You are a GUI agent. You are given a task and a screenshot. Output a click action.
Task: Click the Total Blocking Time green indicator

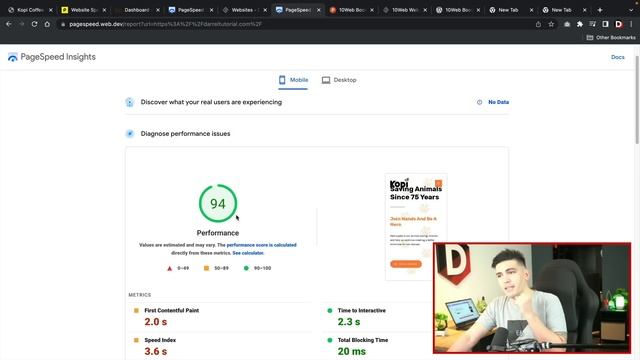point(330,340)
